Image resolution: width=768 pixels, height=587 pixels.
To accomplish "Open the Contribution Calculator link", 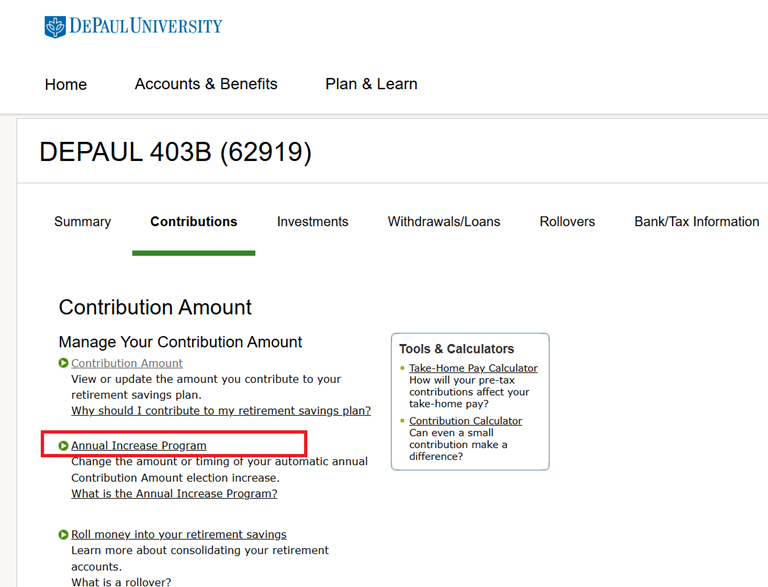I will (465, 421).
